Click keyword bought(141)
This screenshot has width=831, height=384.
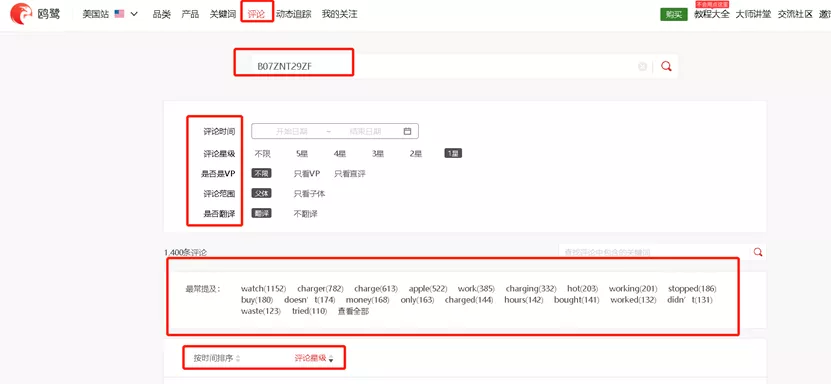click(x=576, y=300)
